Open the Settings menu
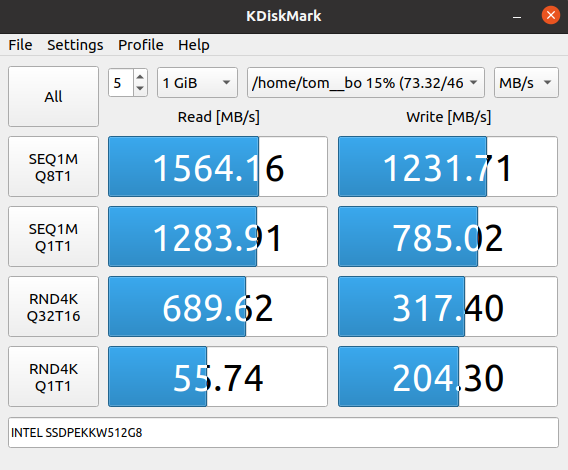This screenshot has width=568, height=470. pyautogui.click(x=75, y=45)
